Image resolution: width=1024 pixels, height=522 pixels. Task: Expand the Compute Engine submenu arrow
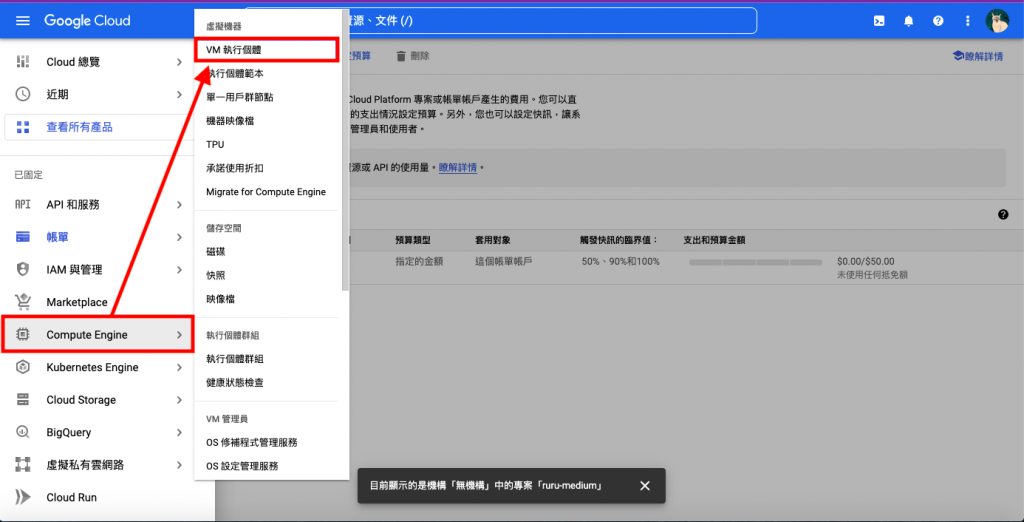tap(179, 334)
